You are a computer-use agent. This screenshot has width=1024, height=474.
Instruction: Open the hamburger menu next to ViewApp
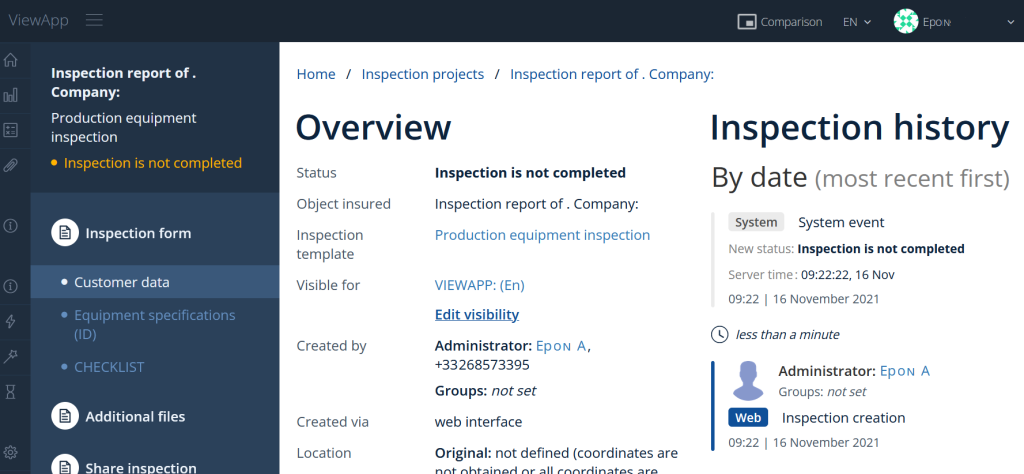click(x=95, y=20)
